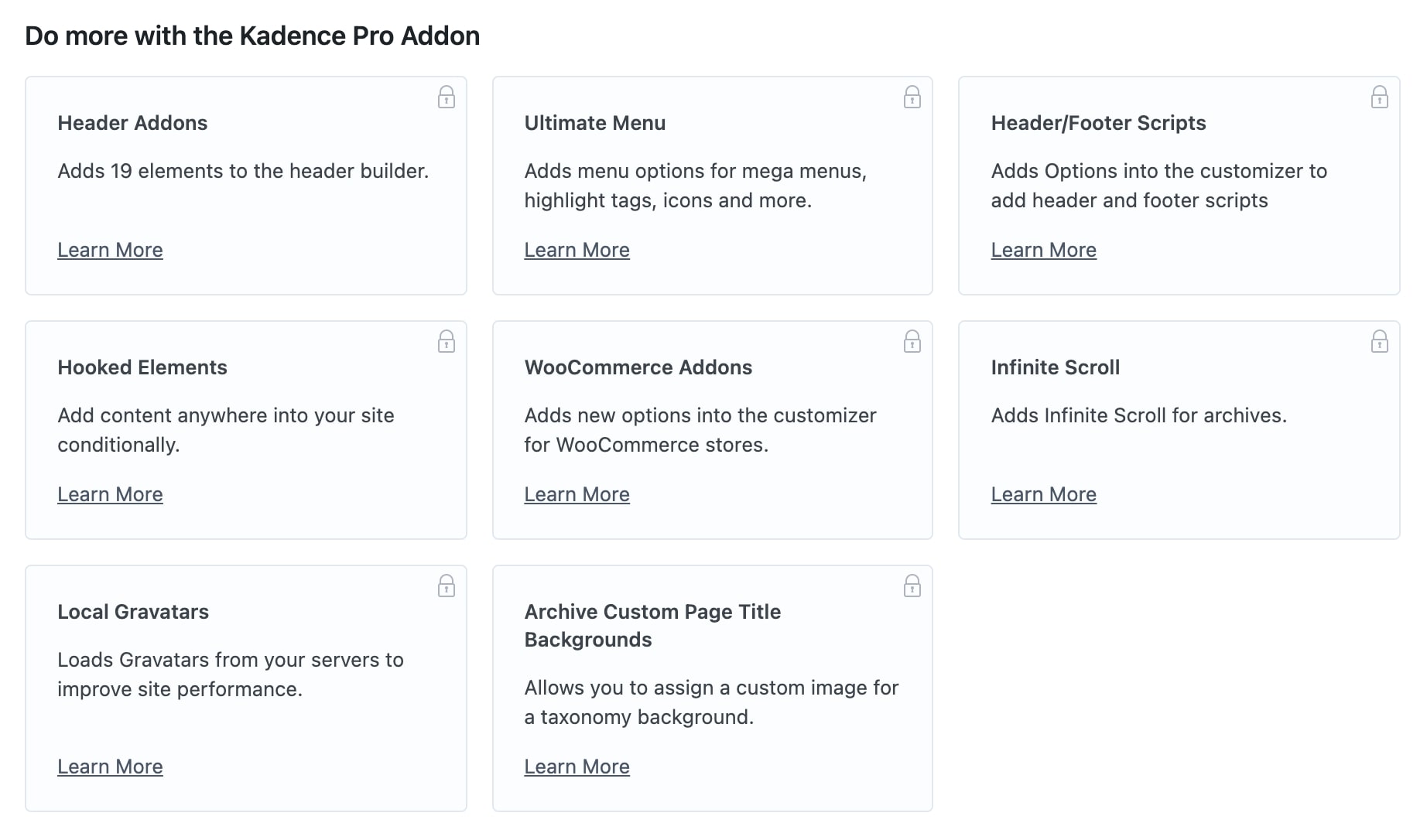Click the Kadence Pro Addon heading
This screenshot has height=840, width=1427.
click(x=252, y=35)
